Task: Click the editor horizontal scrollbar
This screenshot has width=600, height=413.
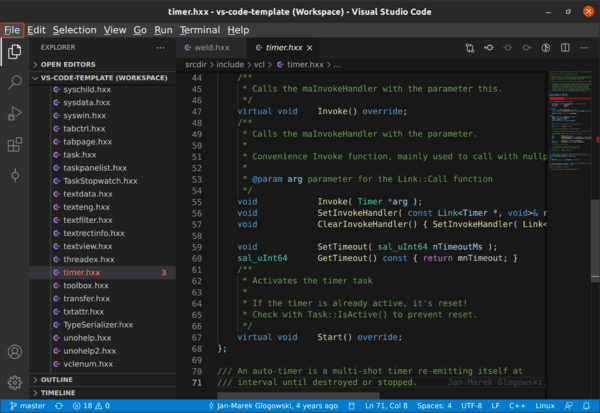Action: [298, 395]
